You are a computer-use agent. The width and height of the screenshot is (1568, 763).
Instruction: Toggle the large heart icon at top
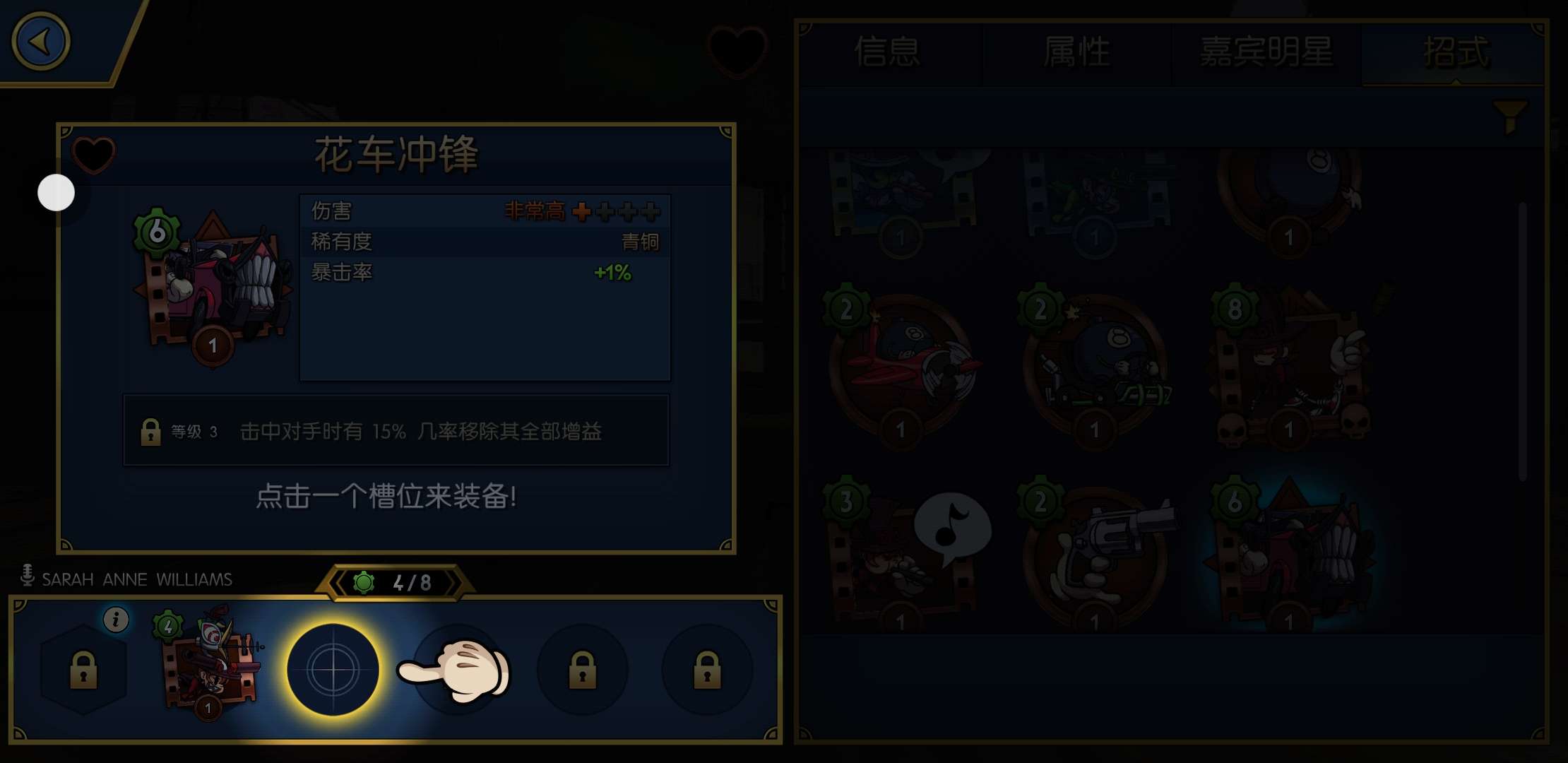[x=737, y=52]
